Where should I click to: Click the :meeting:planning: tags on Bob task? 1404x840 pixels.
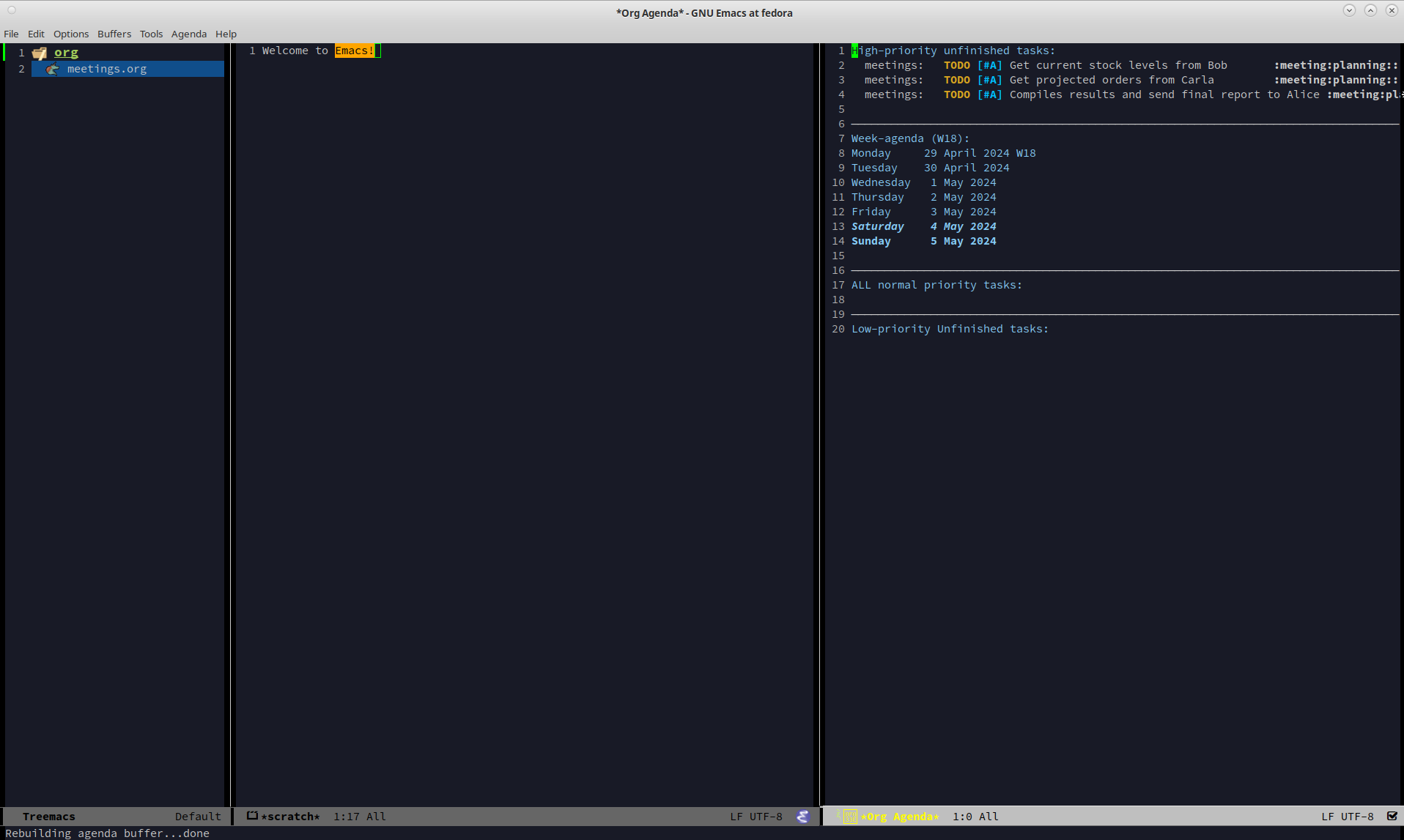[x=1336, y=65]
